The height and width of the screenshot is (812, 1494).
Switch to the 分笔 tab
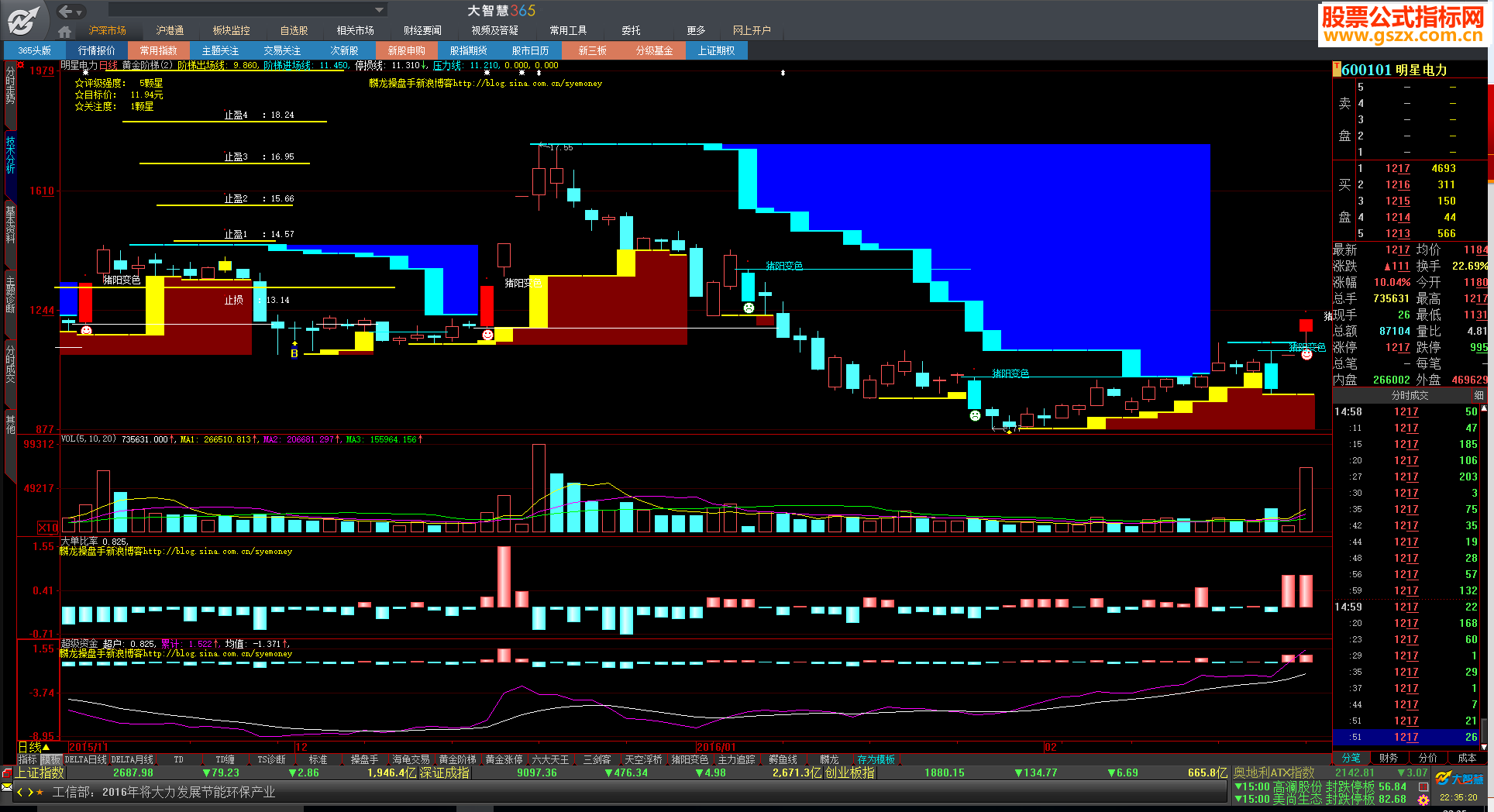pyautogui.click(x=1351, y=758)
